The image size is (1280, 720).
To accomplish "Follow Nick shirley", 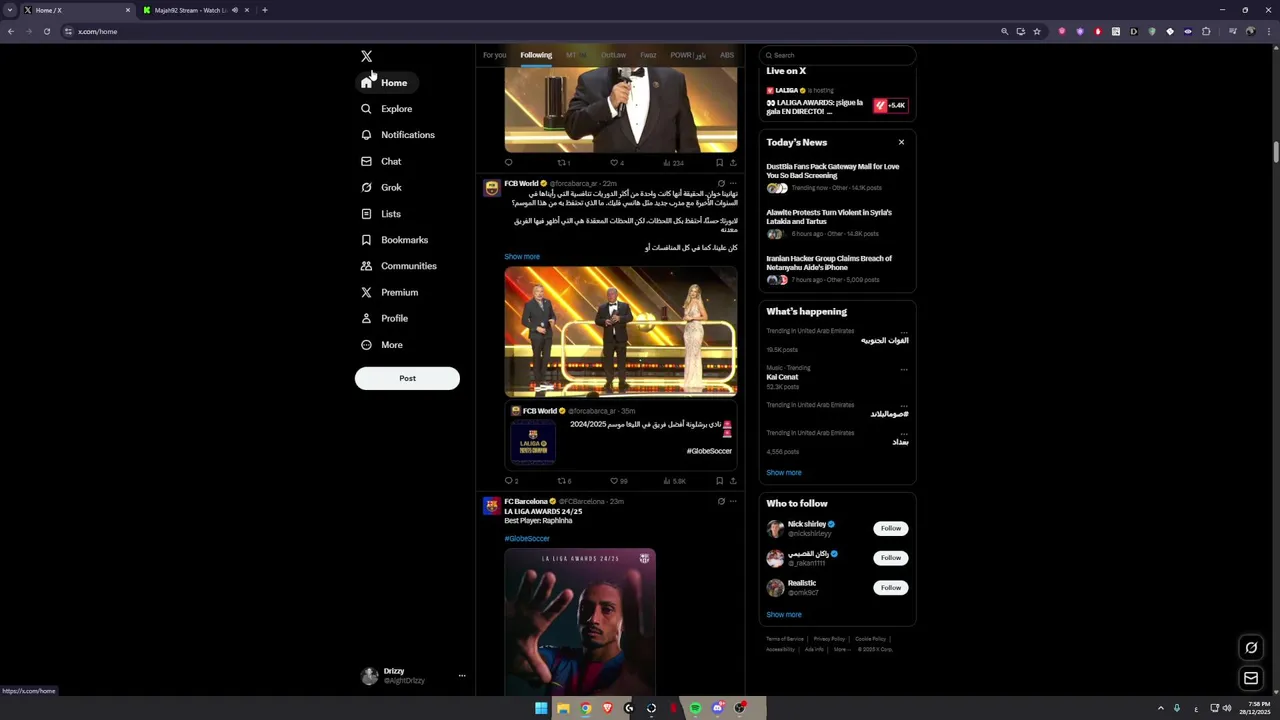I will coord(891,528).
